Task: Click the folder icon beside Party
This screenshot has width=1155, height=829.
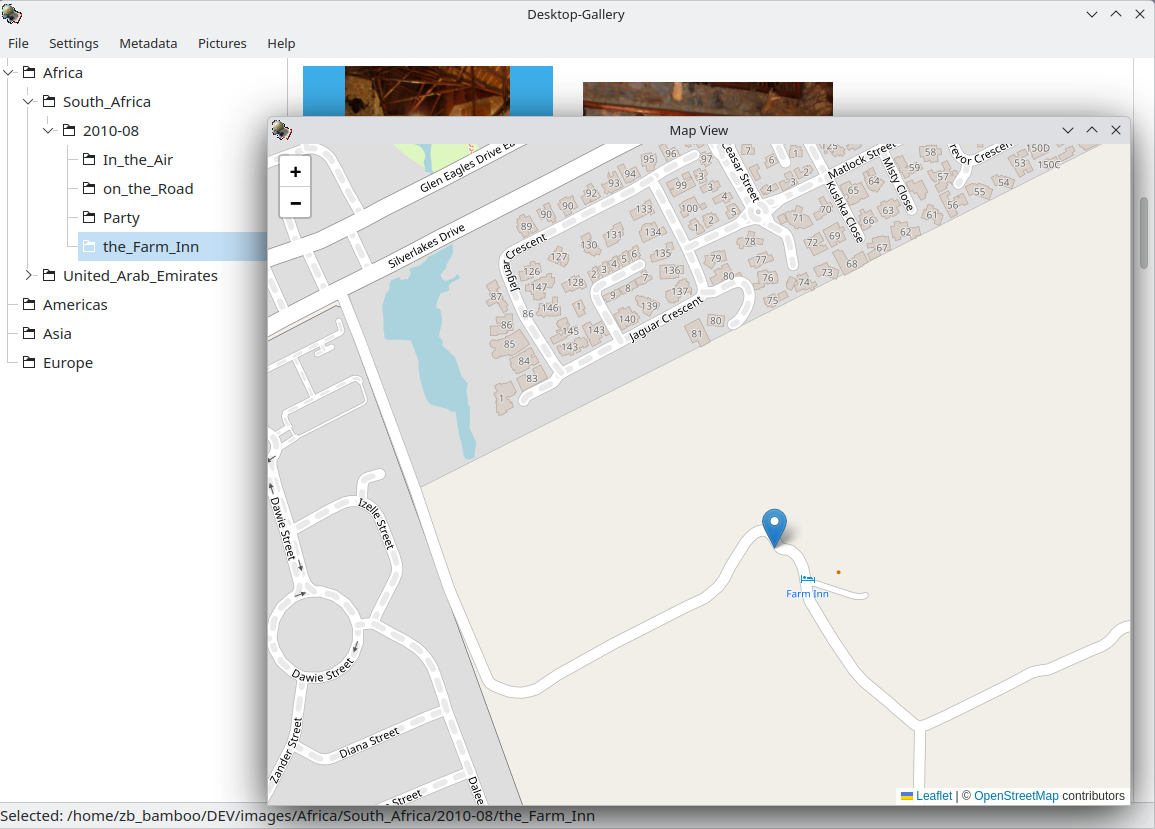Action: click(88, 217)
